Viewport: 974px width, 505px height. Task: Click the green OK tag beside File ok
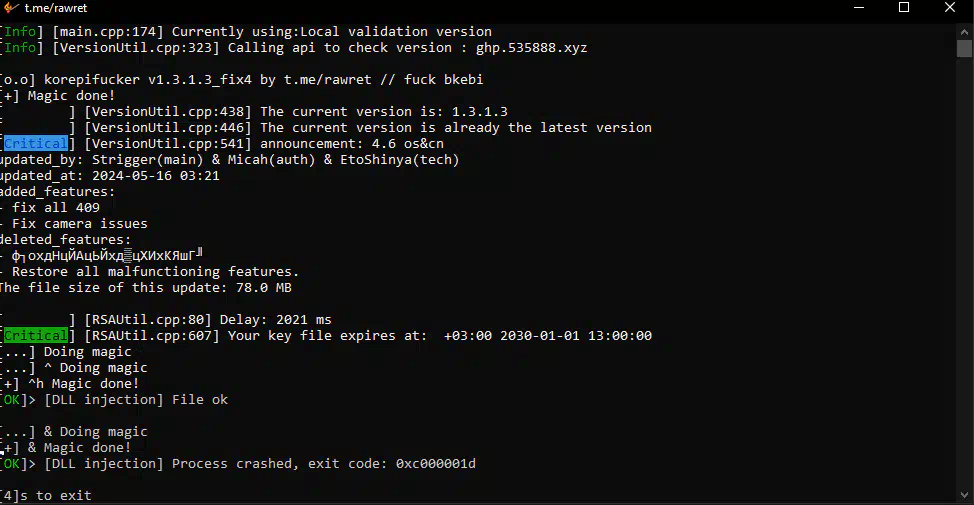tap(12, 399)
